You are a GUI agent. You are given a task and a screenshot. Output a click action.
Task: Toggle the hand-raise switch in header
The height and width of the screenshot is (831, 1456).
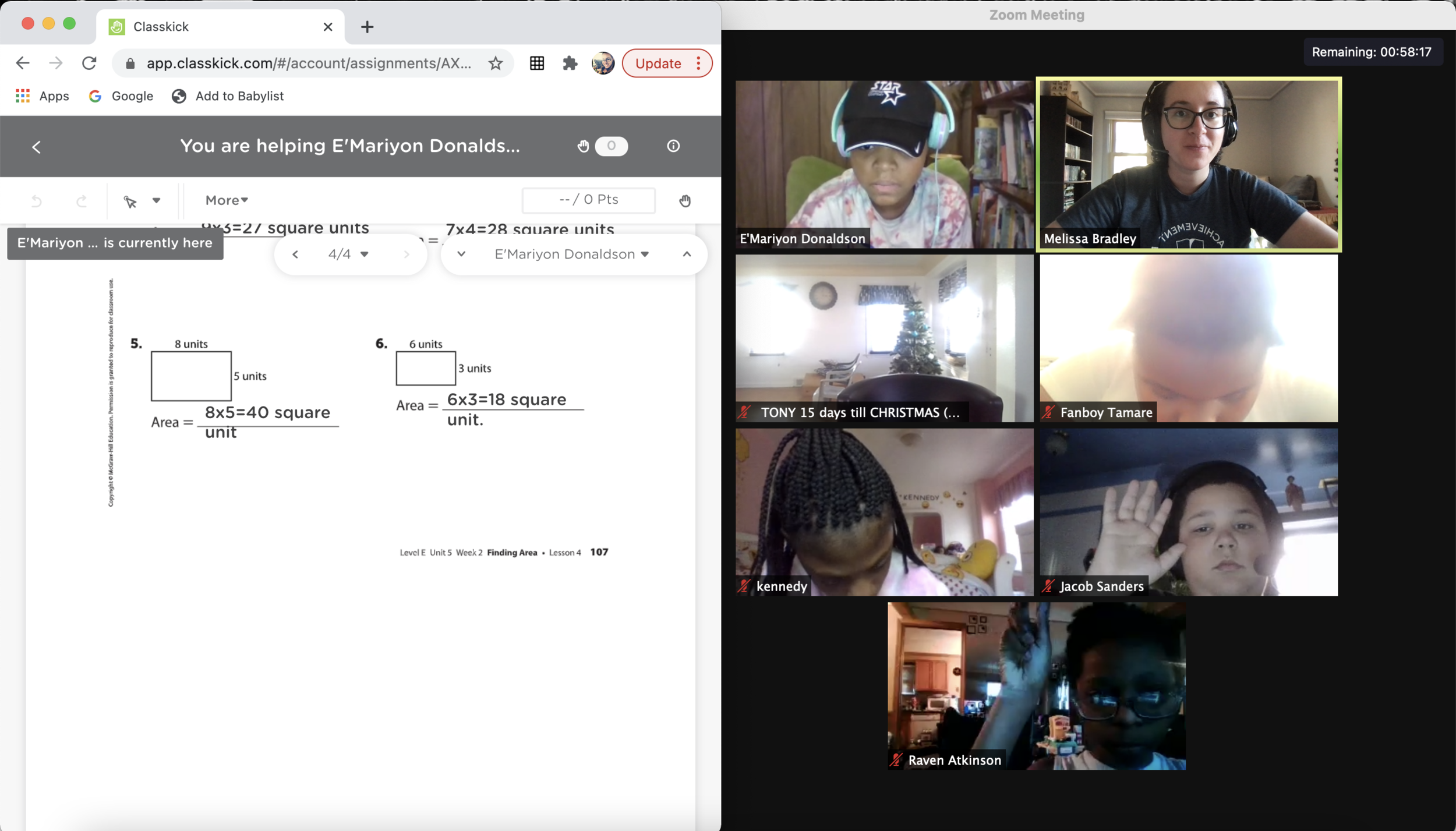pyautogui.click(x=610, y=146)
